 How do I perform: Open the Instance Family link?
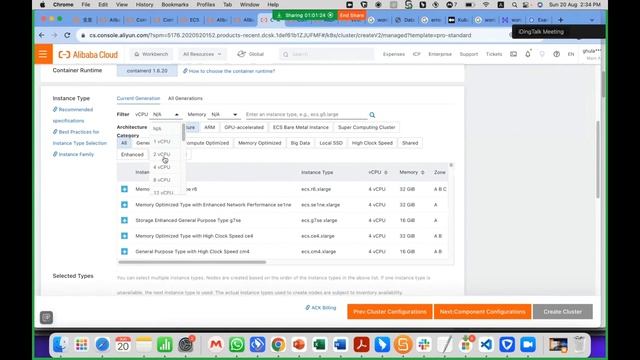tap(73, 154)
